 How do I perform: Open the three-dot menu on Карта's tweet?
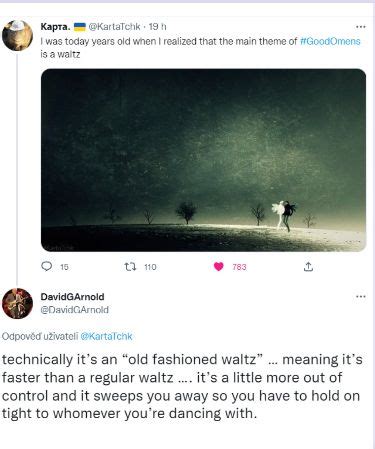tap(361, 27)
